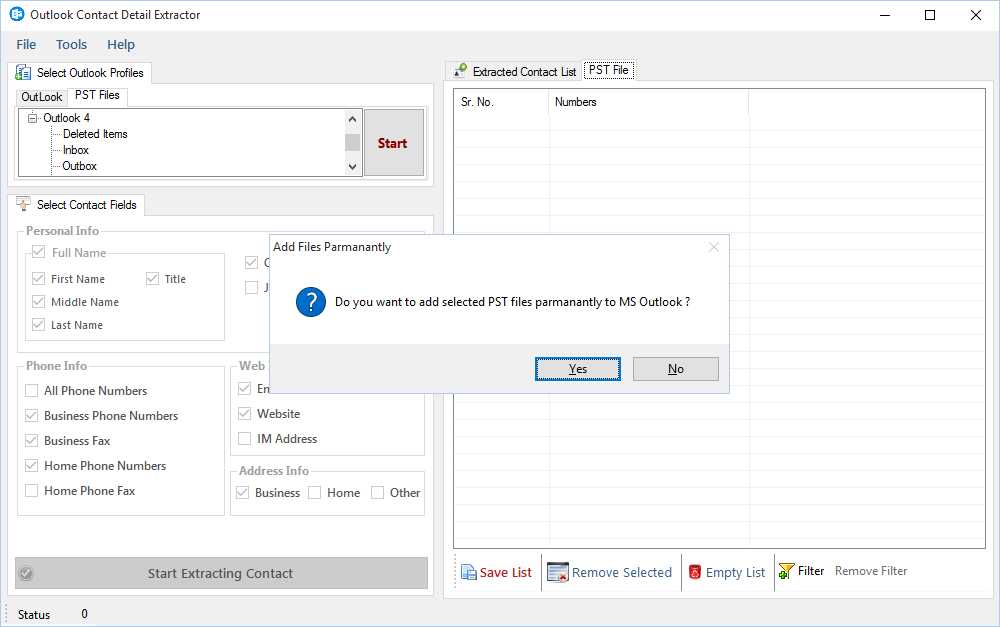Click the Remove Selected table icon
Viewport: 1000px width, 627px height.
point(557,572)
